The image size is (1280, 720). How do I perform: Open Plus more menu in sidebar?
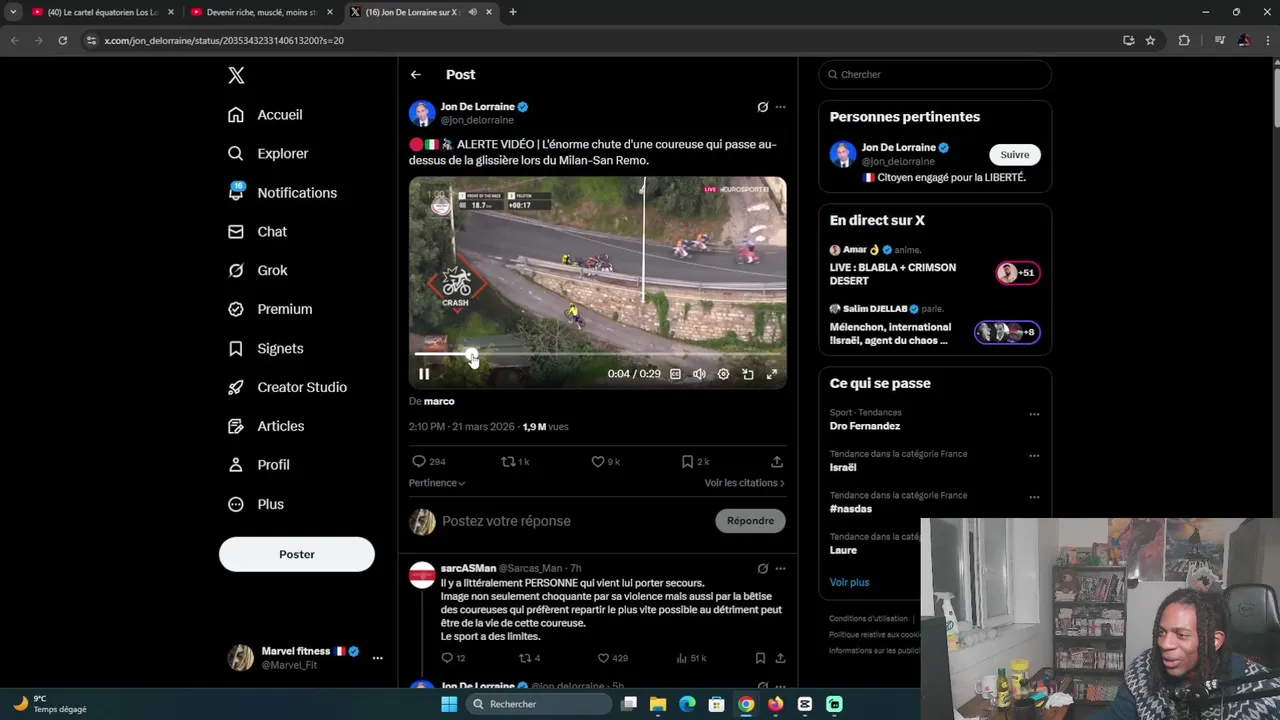pos(257,505)
